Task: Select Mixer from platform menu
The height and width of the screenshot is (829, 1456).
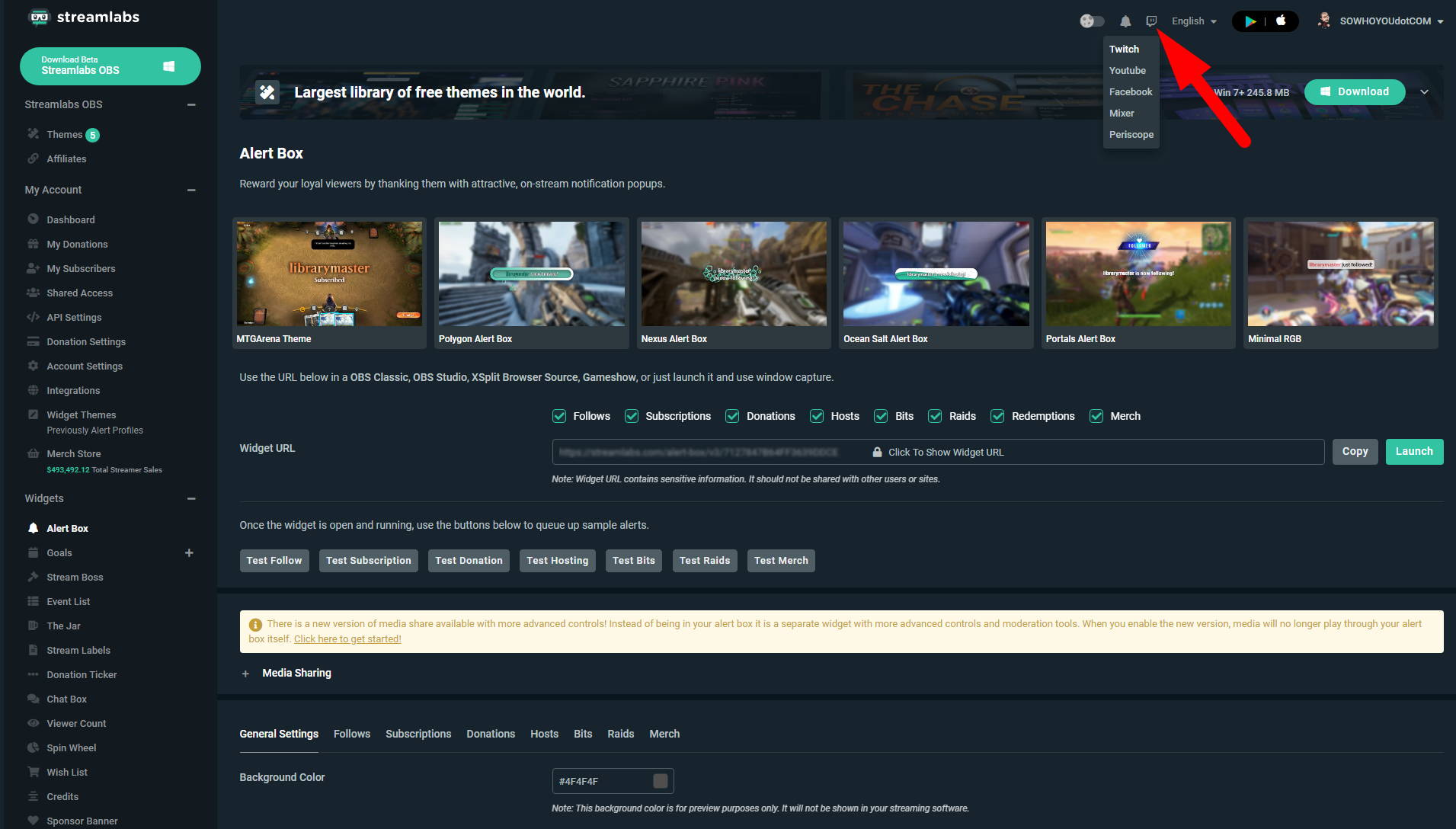Action: click(1122, 113)
